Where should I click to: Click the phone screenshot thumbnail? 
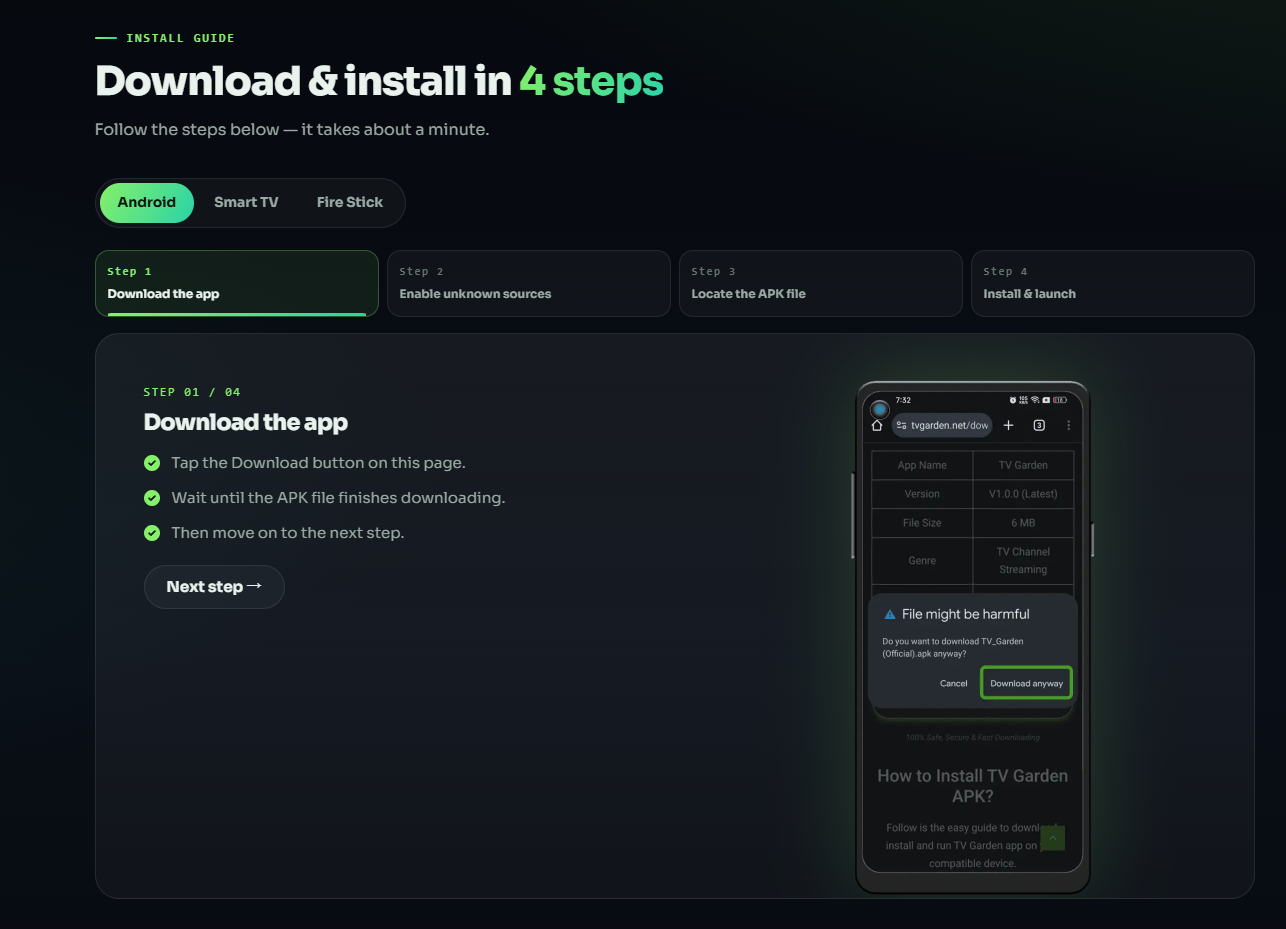click(972, 637)
